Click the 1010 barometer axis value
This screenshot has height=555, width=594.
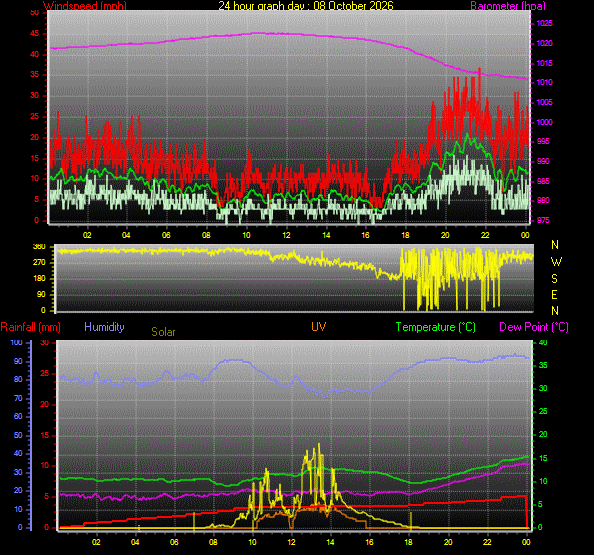(x=544, y=83)
